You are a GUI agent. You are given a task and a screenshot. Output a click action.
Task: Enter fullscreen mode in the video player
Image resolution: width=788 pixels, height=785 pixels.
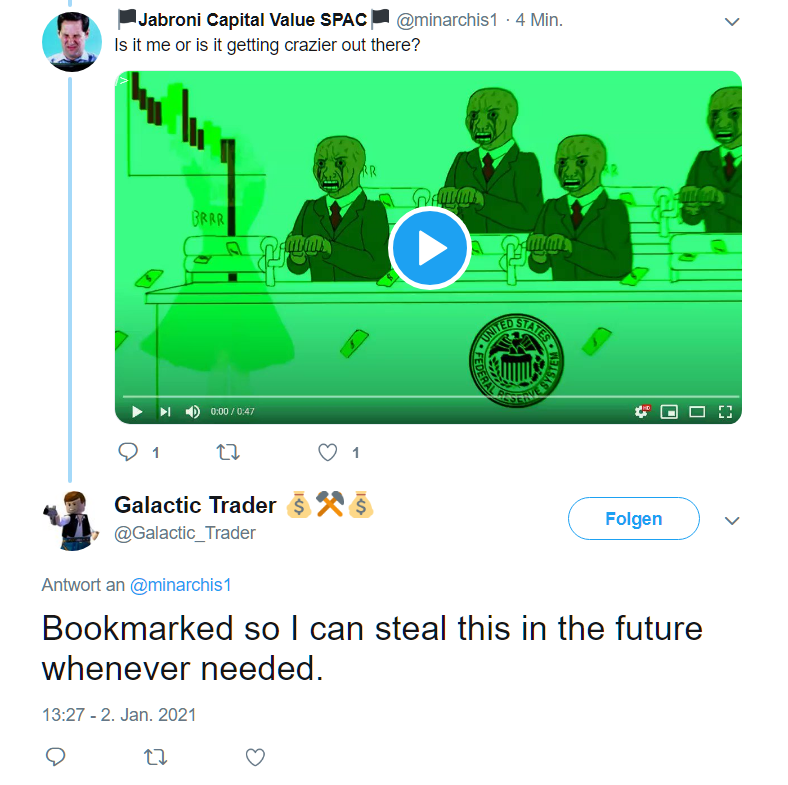(x=725, y=412)
